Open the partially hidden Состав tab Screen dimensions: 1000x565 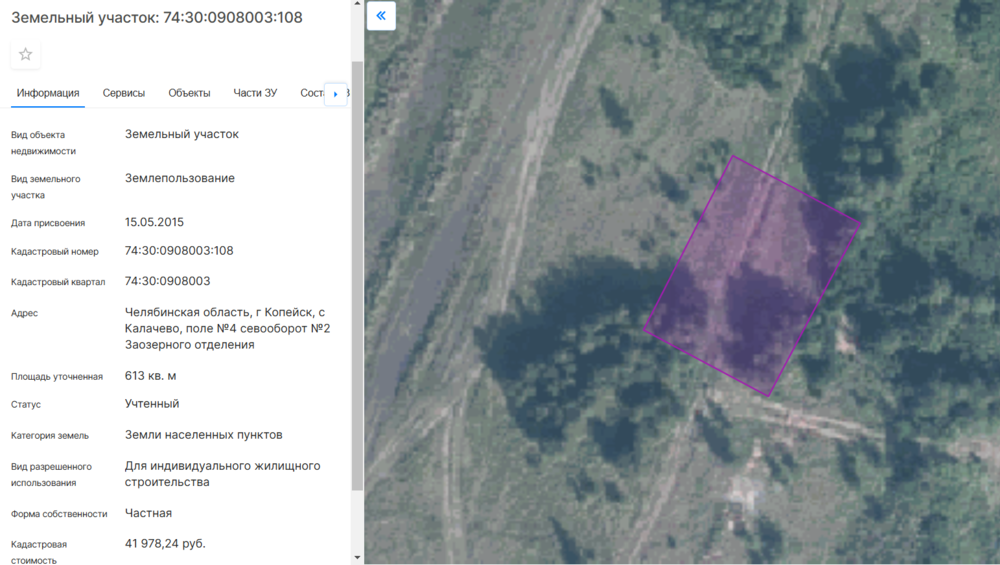(311, 93)
